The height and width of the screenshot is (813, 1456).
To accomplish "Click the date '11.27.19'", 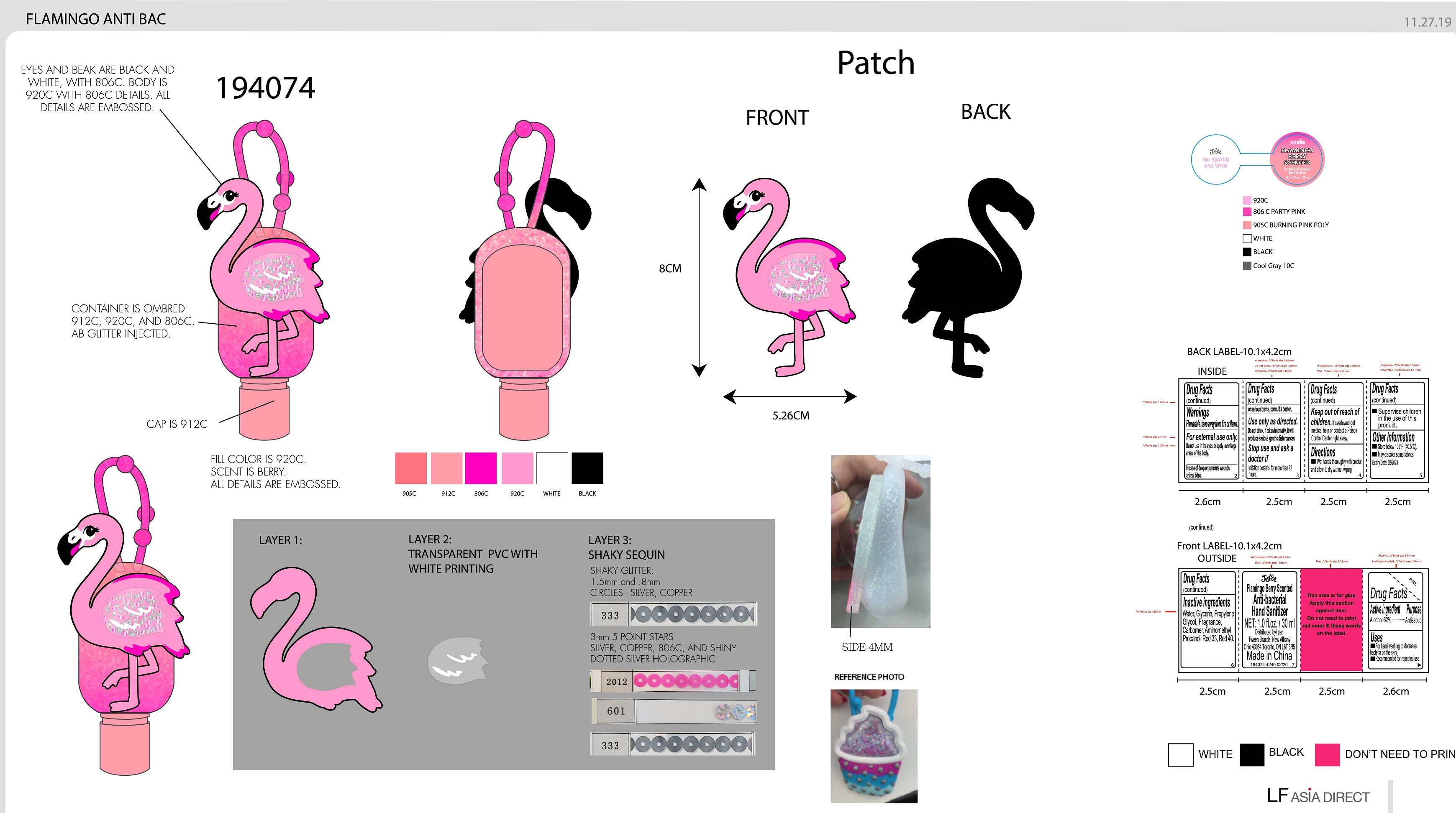I will [x=1427, y=22].
